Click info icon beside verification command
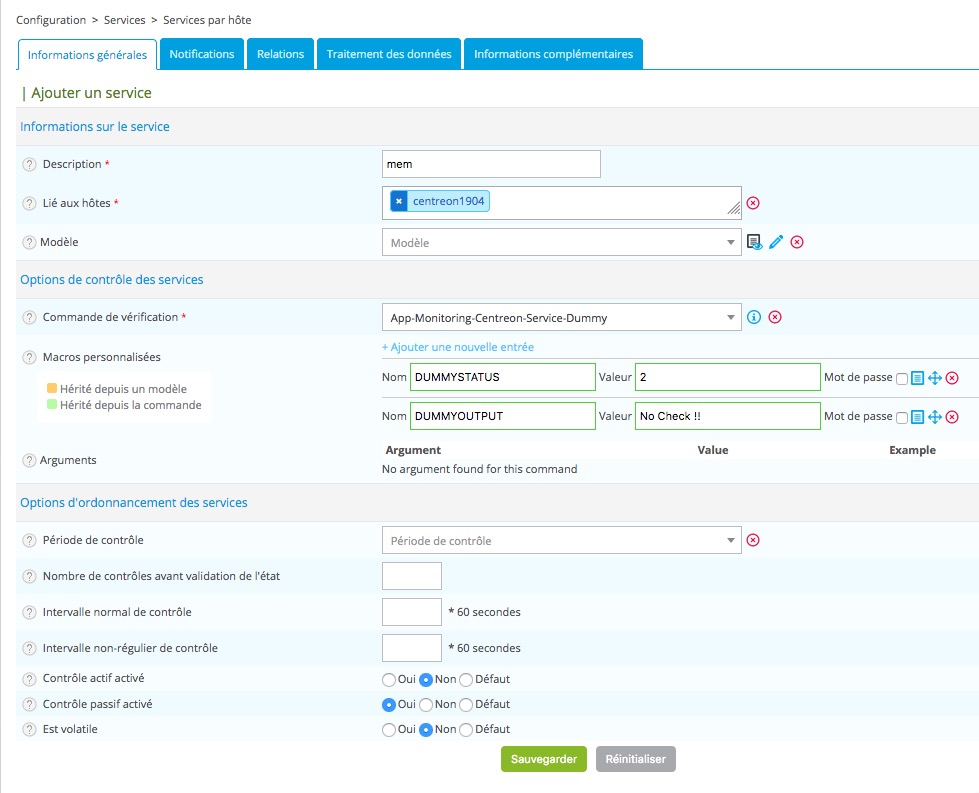The height and width of the screenshot is (793, 979). [x=754, y=317]
